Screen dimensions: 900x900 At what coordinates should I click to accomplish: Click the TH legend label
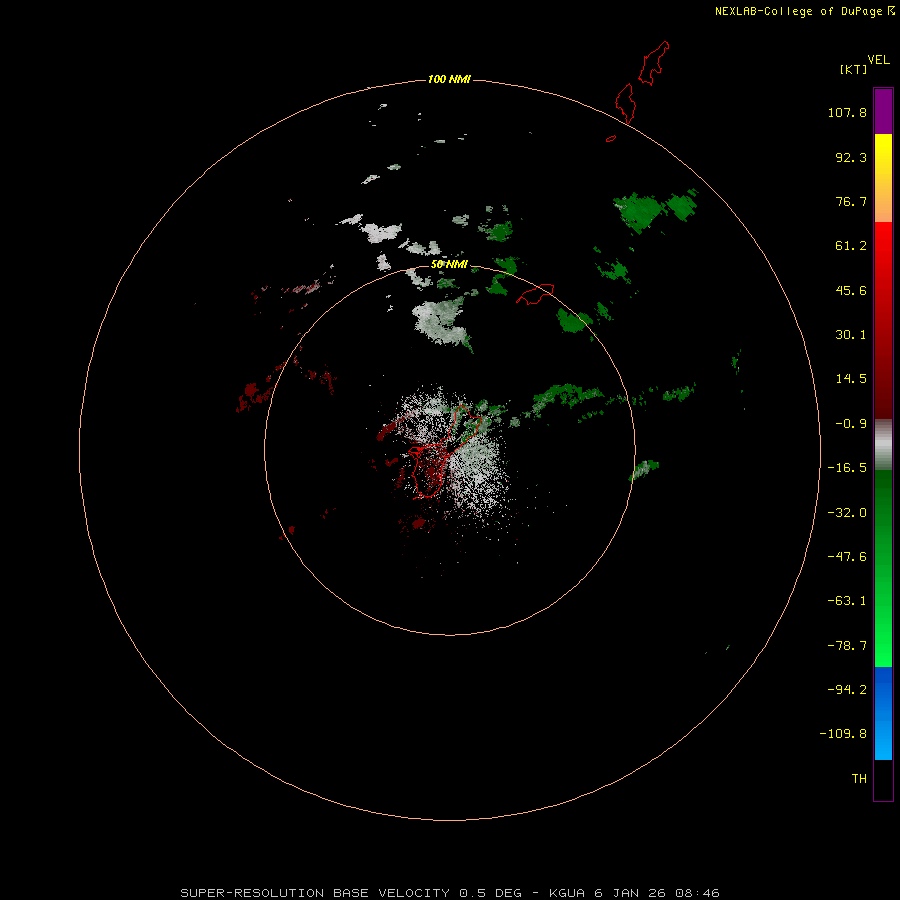point(859,779)
